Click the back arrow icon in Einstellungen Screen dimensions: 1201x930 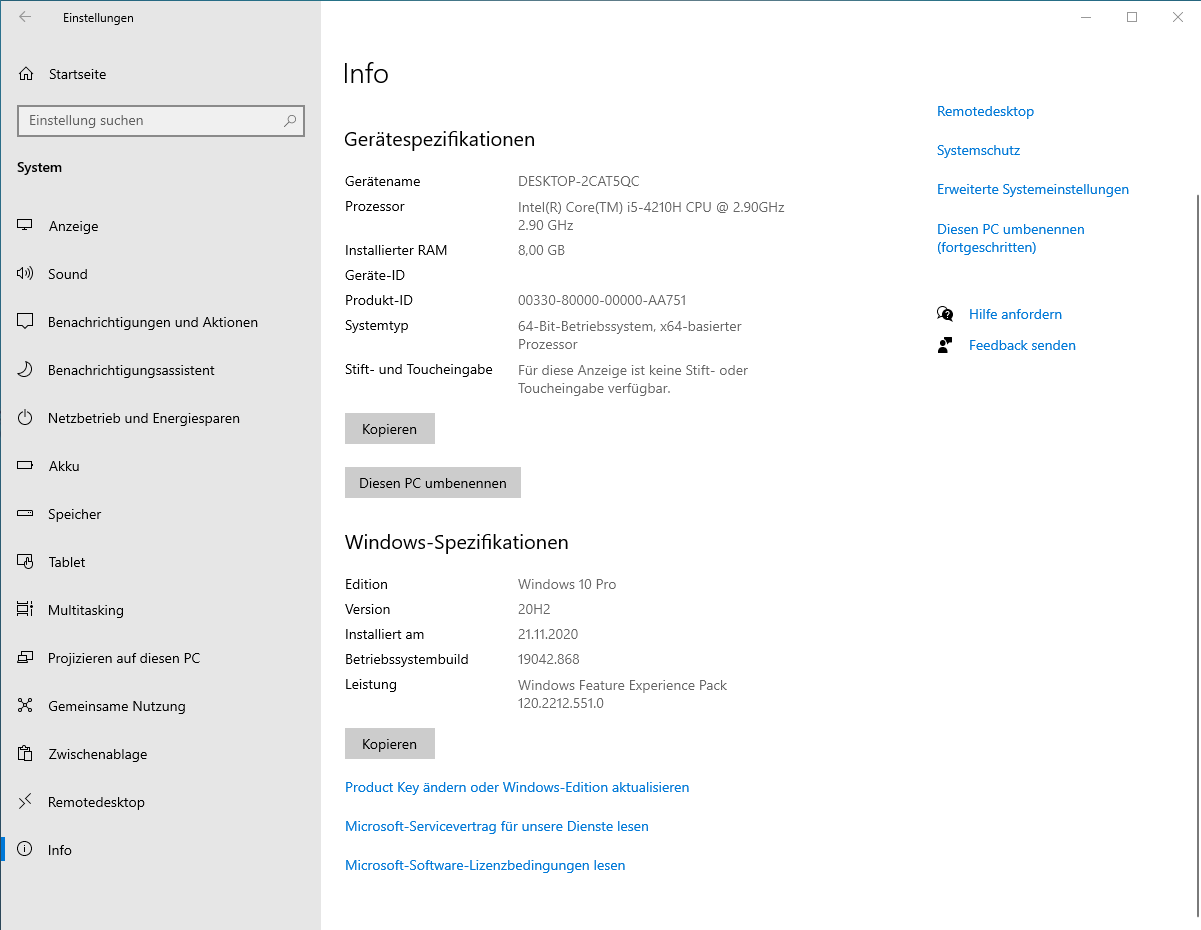click(25, 17)
